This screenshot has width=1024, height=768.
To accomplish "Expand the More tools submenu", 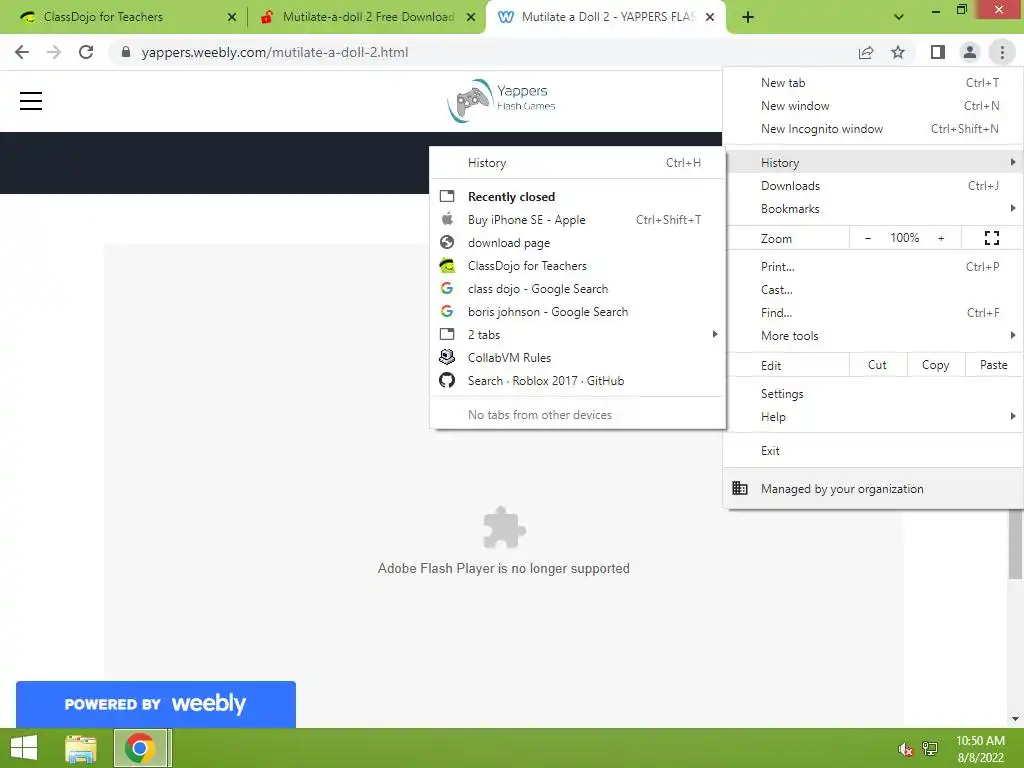I will point(873,336).
